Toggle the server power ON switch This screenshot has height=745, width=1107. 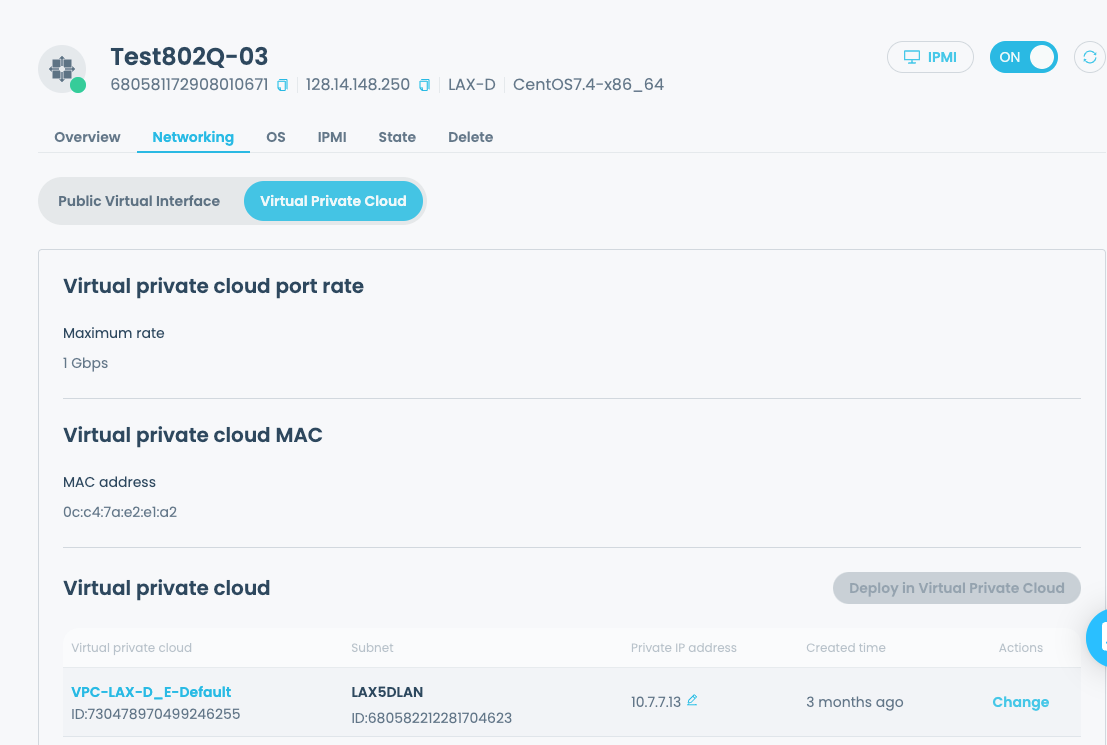[1023, 57]
